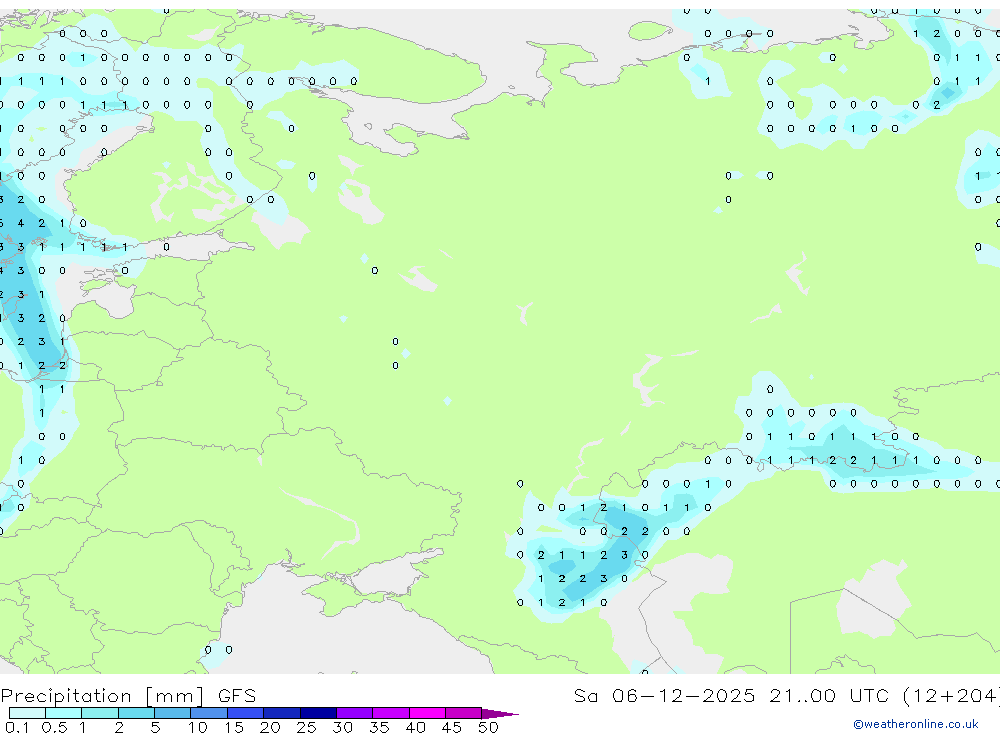The image size is (1000, 733).
Task: Choose the 25–30 mm navy swatch
Action: click(x=318, y=713)
